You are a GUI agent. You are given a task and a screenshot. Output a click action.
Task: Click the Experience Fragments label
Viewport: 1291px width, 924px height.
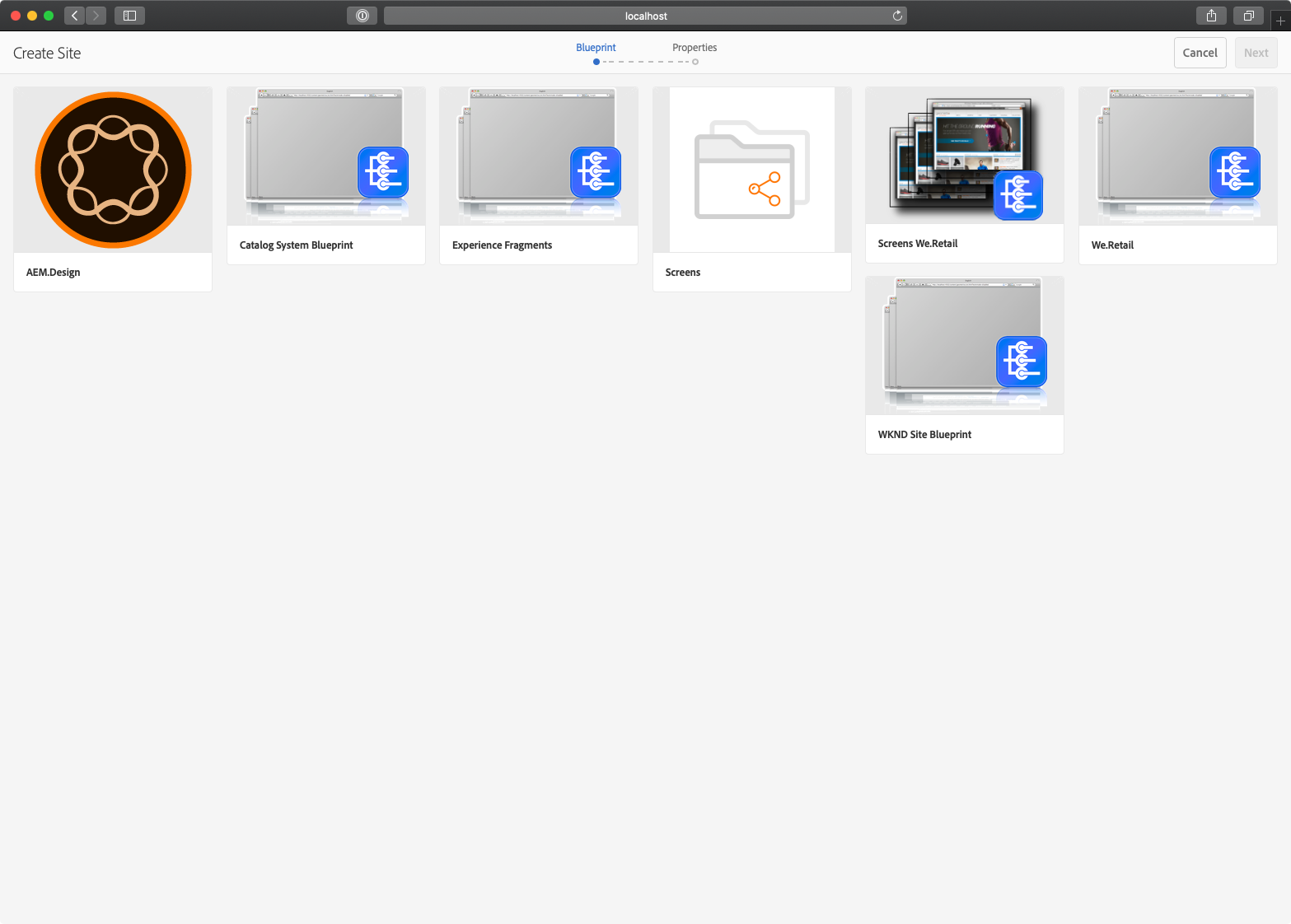[x=503, y=245]
